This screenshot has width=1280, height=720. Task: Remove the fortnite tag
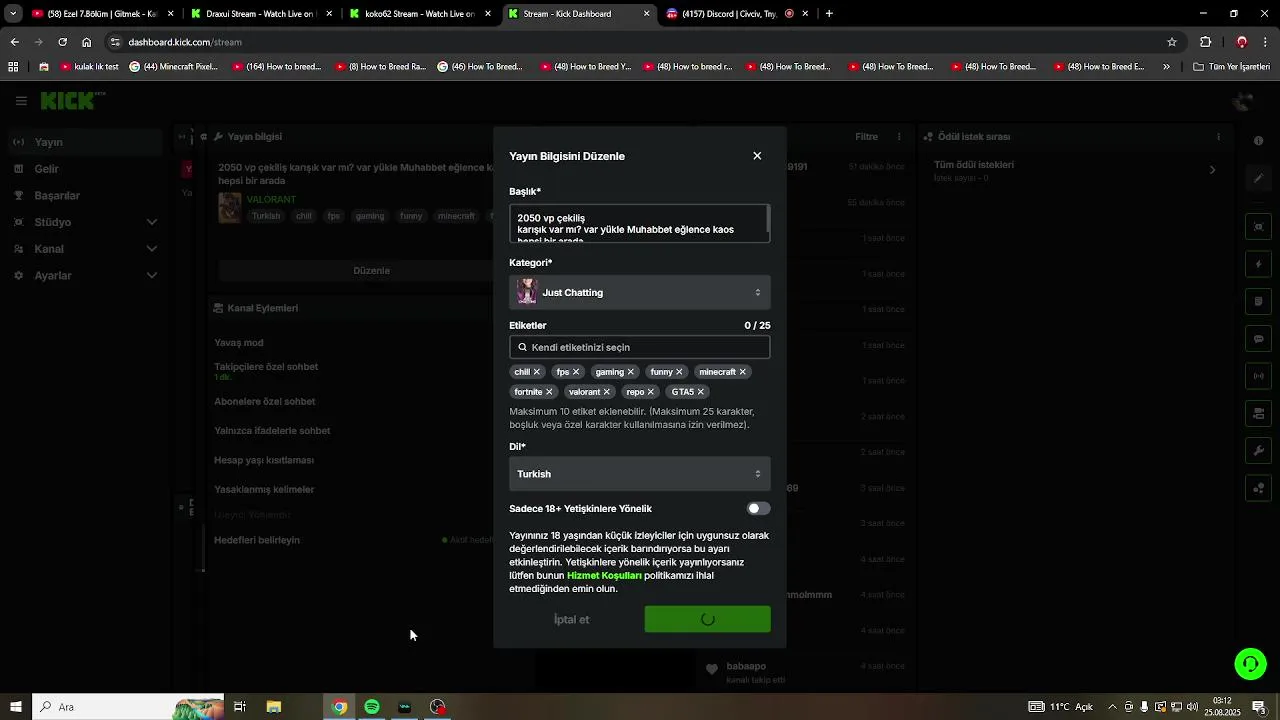[549, 392]
